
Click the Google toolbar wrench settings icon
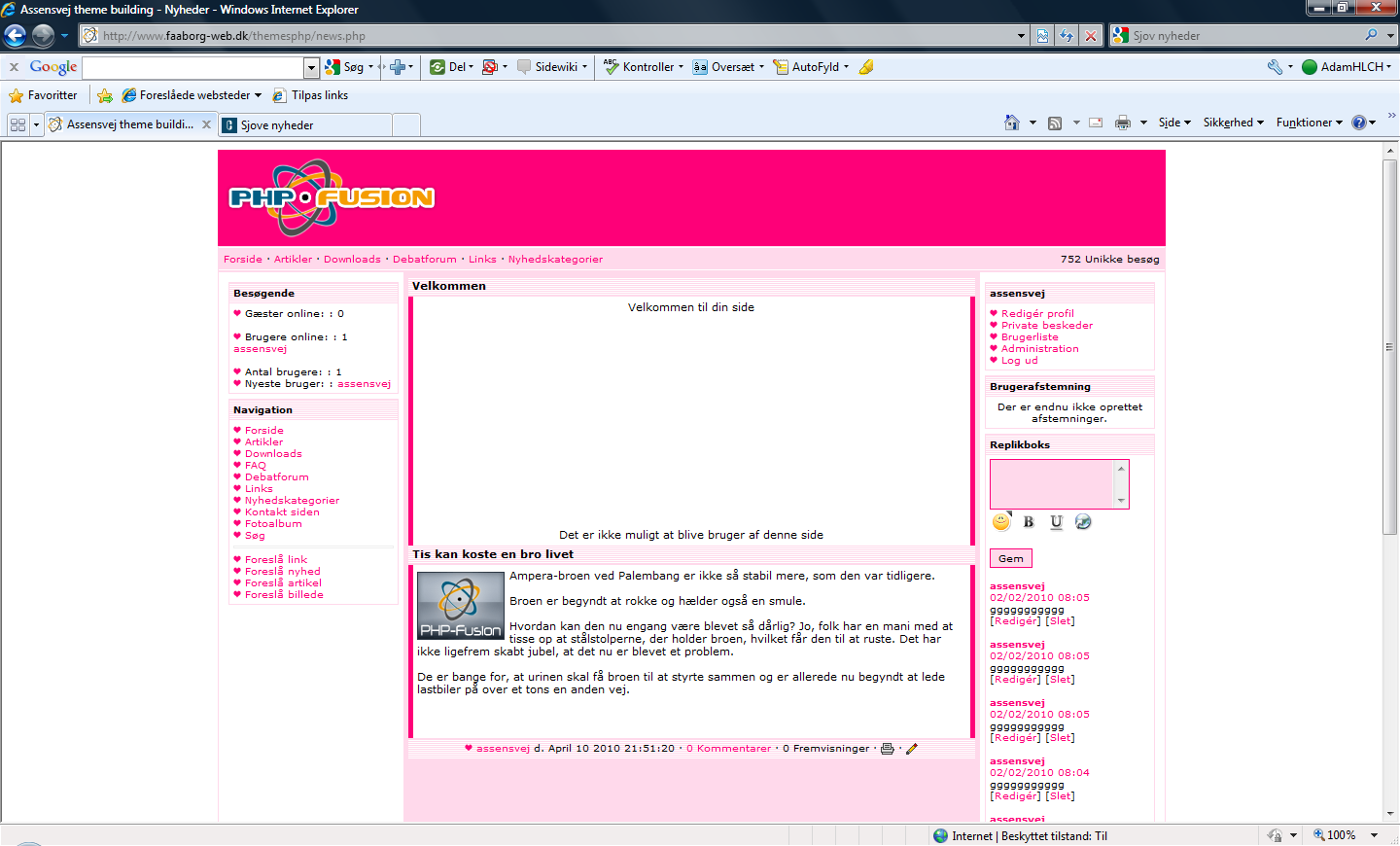pyautogui.click(x=1275, y=67)
